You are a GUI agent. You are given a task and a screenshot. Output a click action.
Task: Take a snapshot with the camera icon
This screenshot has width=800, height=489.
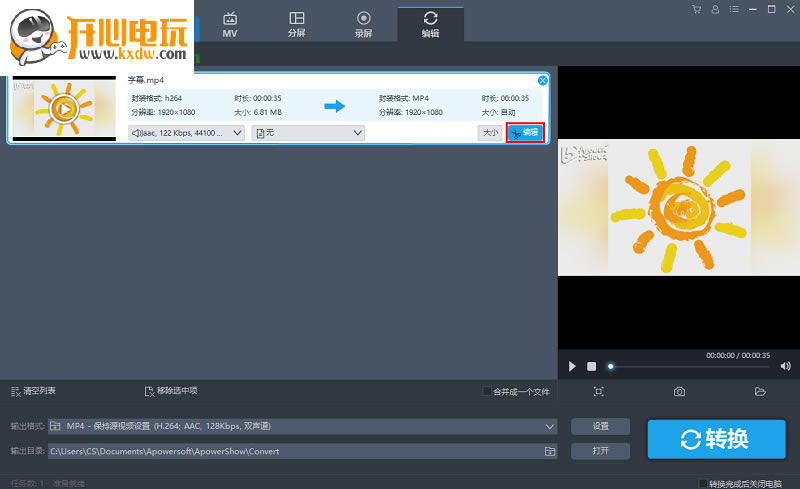(679, 391)
